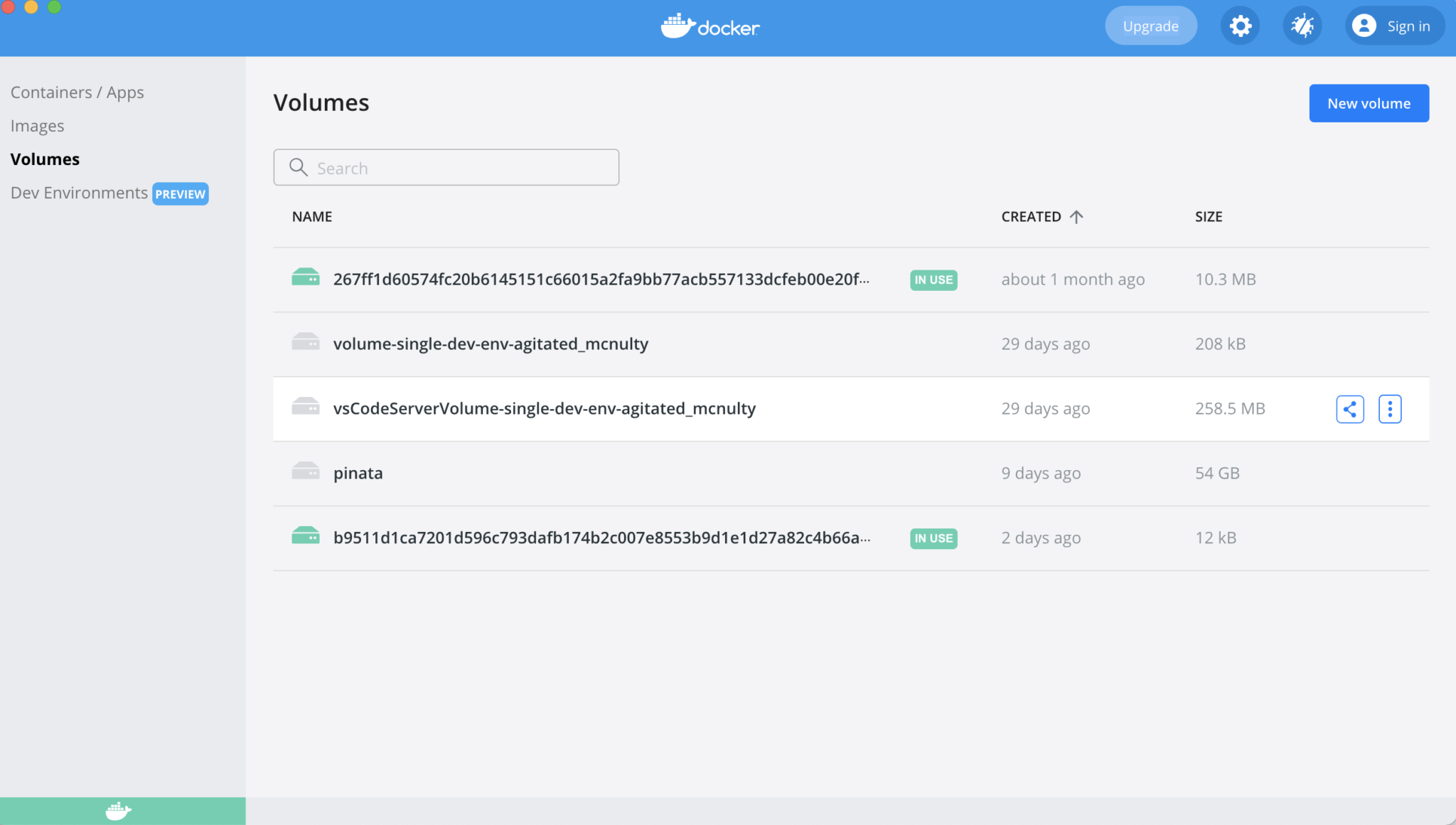Click the whale icon in the bottom status bar

pyautogui.click(x=117, y=810)
